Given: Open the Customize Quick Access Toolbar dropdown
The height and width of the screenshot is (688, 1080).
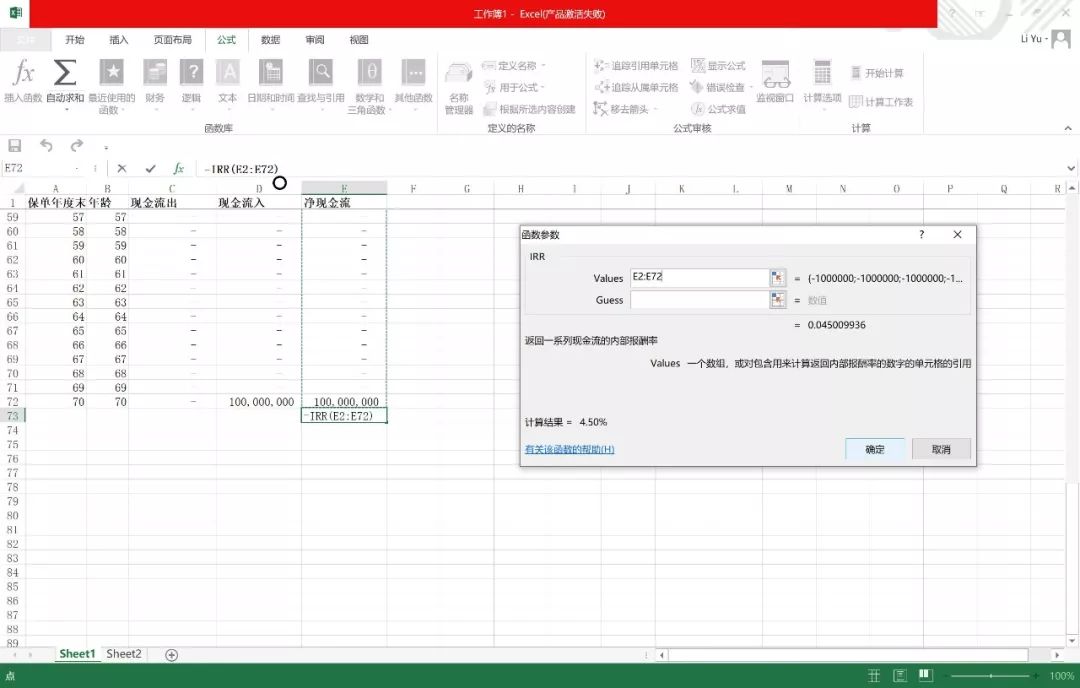Looking at the screenshot, I should pos(106,147).
